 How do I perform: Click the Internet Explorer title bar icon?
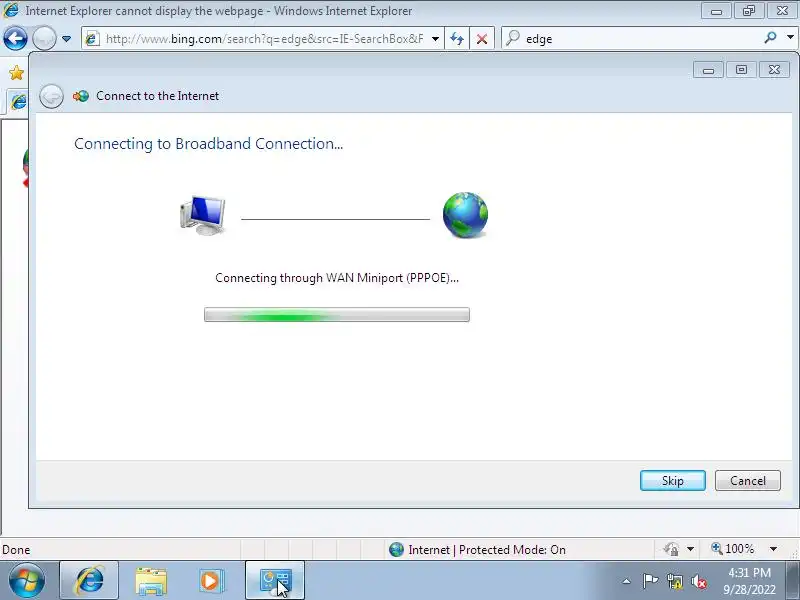pyautogui.click(x=11, y=10)
